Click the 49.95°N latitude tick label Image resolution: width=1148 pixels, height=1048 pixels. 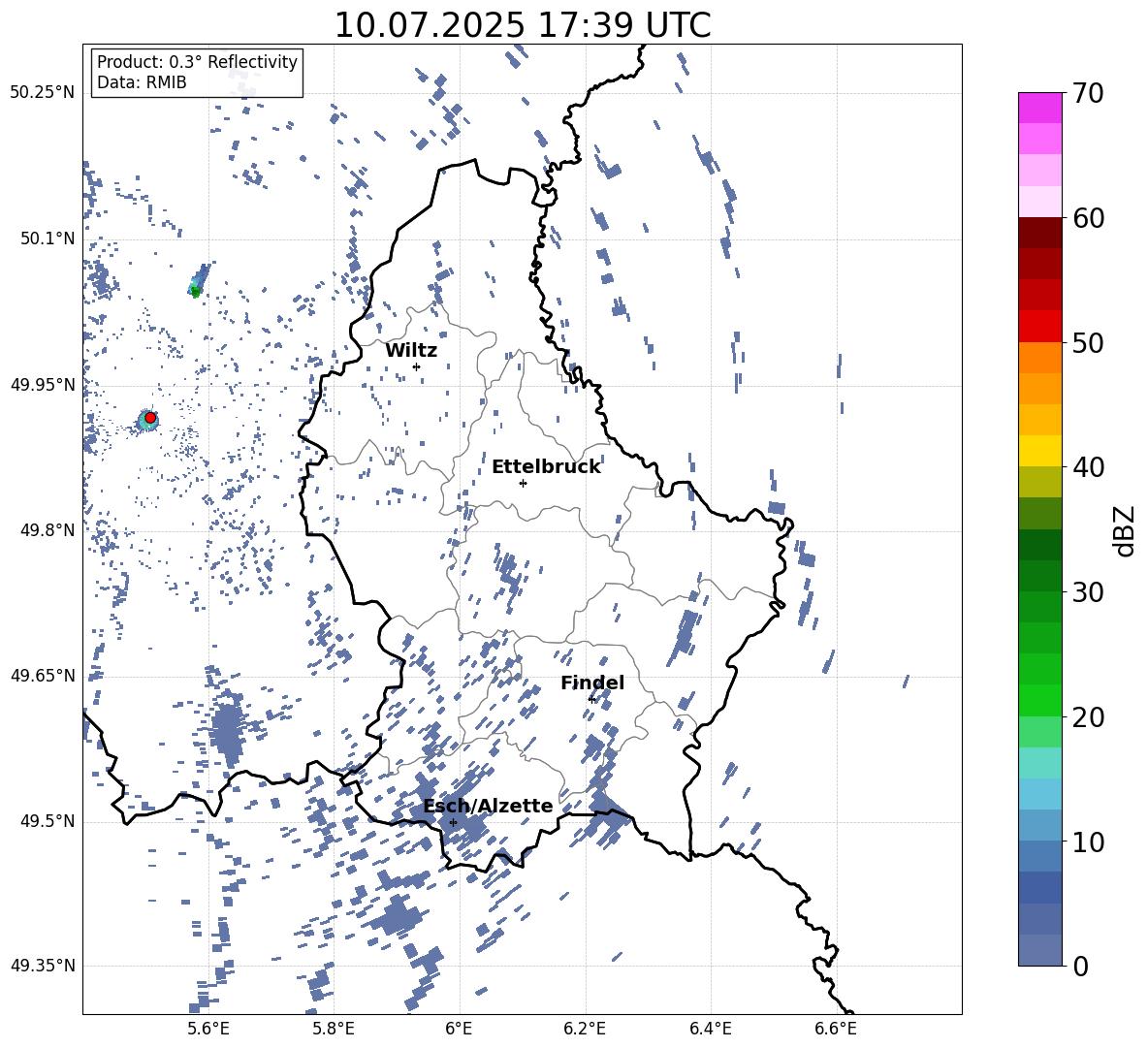[x=43, y=385]
